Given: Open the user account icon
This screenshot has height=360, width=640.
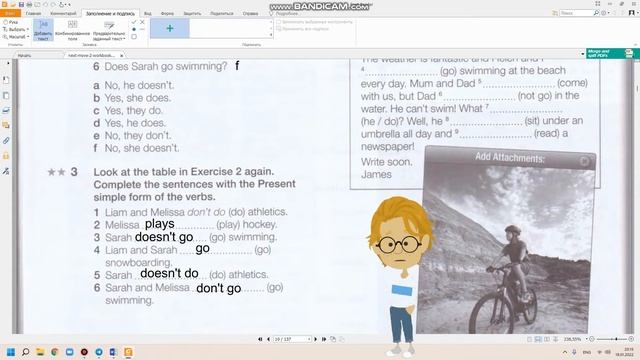Looking at the screenshot, I should [x=632, y=13].
